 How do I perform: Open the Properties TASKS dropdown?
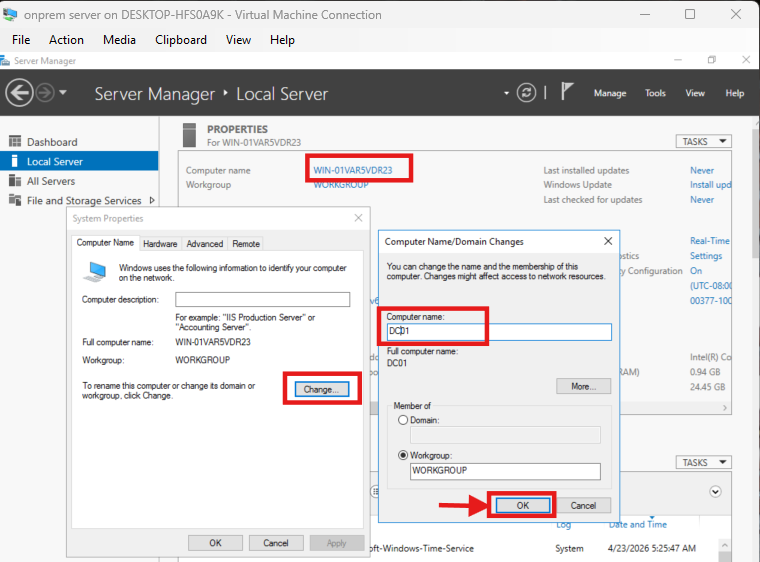704,142
